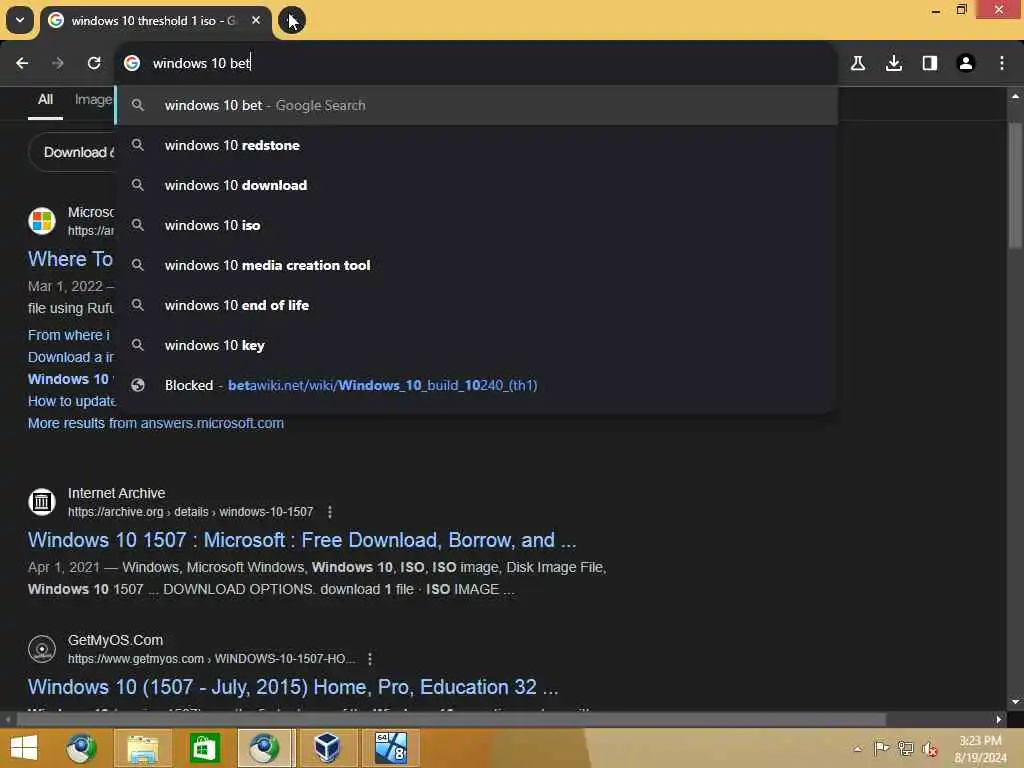The height and width of the screenshot is (768, 1024).
Task: Open the VirtualBox cube icon on the taskbar
Action: (327, 748)
